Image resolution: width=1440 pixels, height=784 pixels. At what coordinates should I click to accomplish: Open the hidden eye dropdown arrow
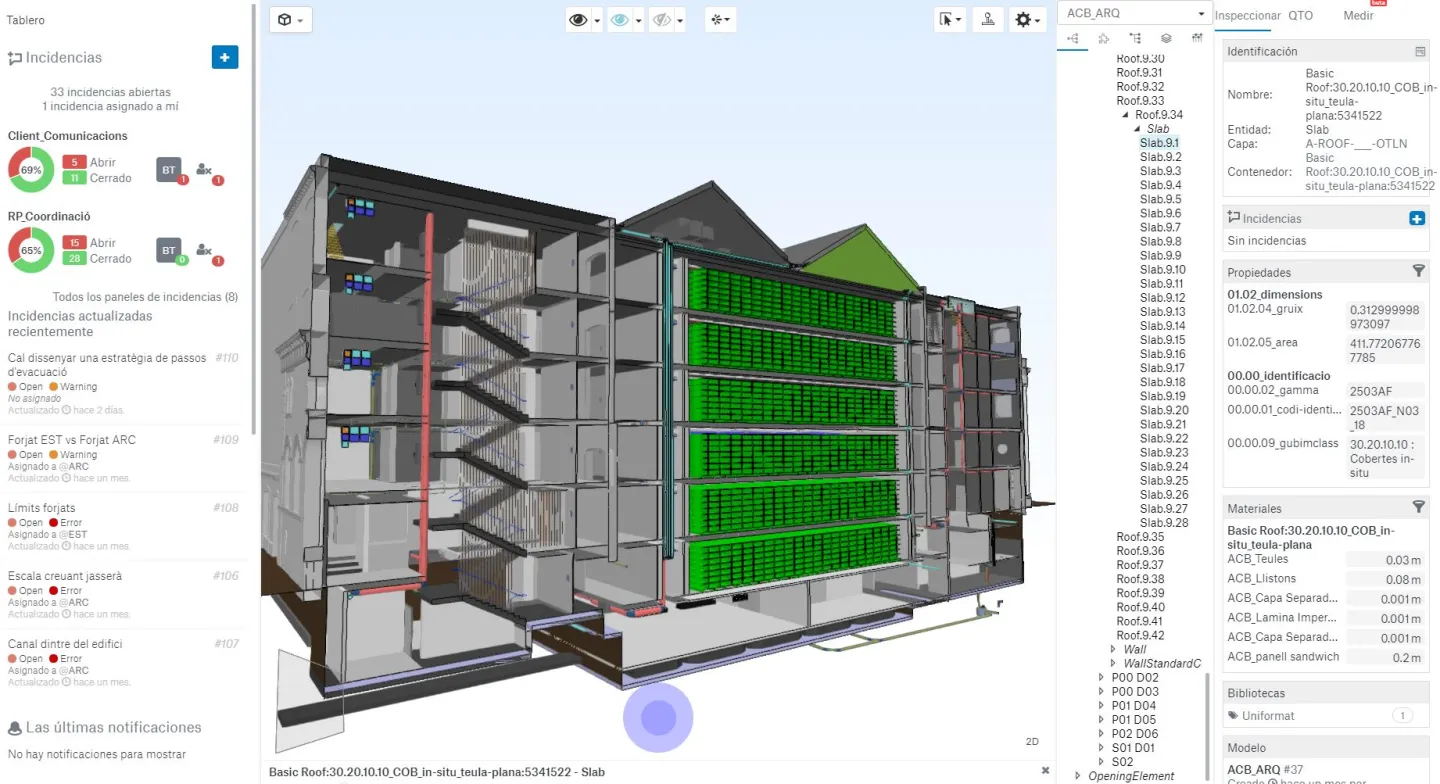[x=680, y=21]
